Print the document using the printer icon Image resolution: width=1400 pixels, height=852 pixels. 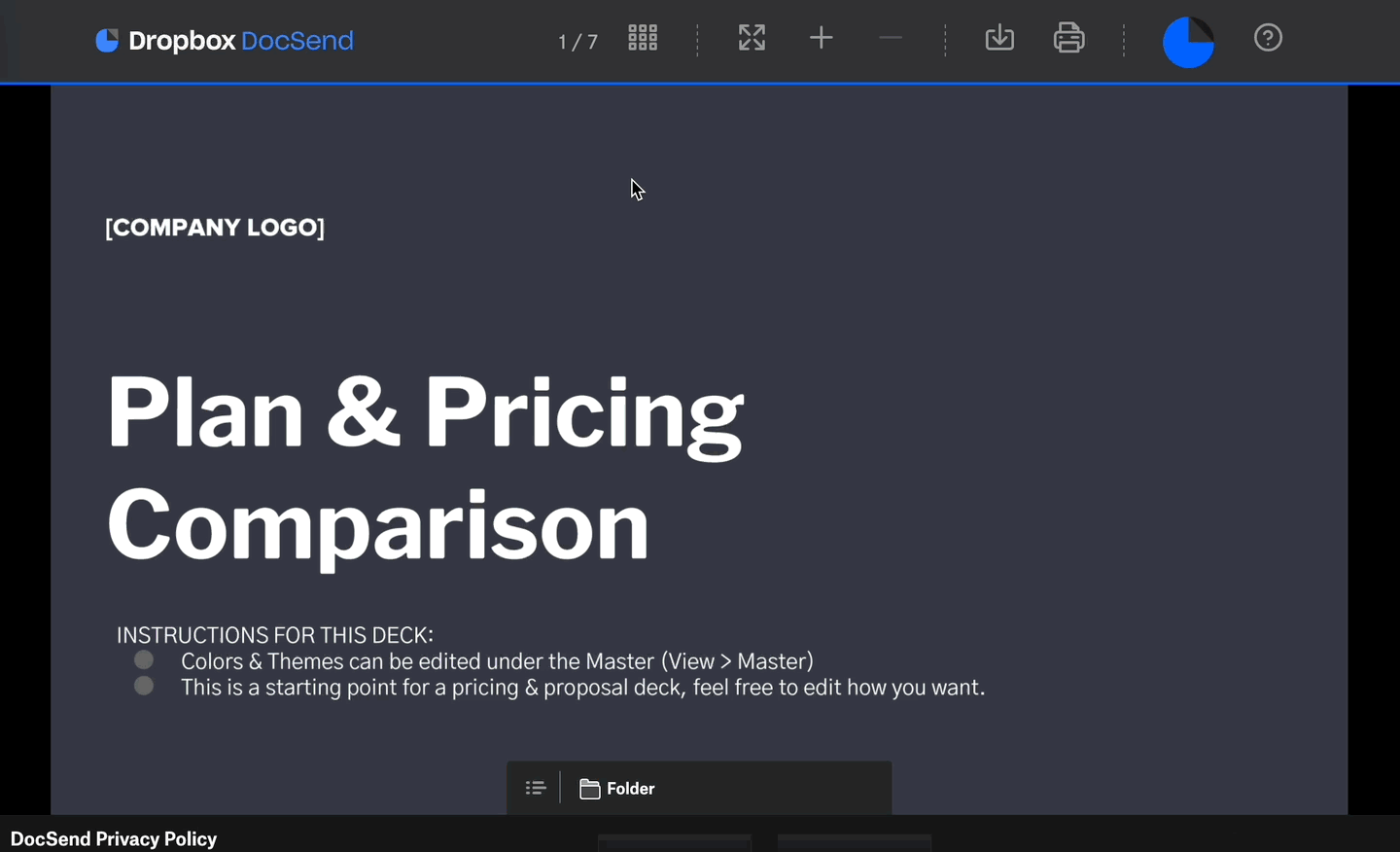click(1068, 38)
